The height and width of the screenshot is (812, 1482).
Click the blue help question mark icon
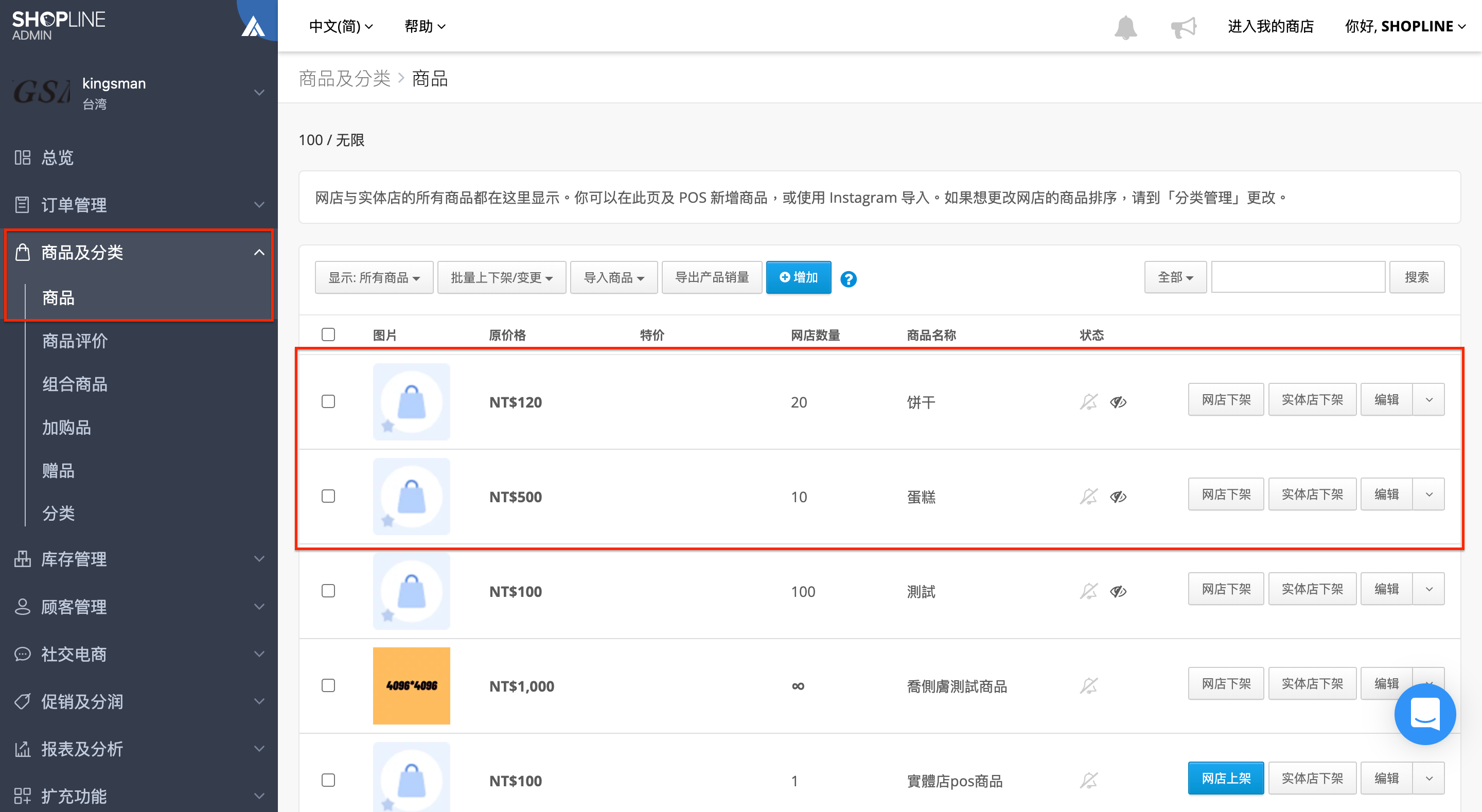tap(848, 279)
